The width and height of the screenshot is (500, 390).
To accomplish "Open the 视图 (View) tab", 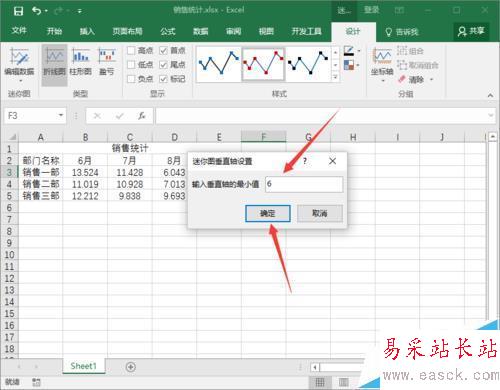I will pos(266,31).
